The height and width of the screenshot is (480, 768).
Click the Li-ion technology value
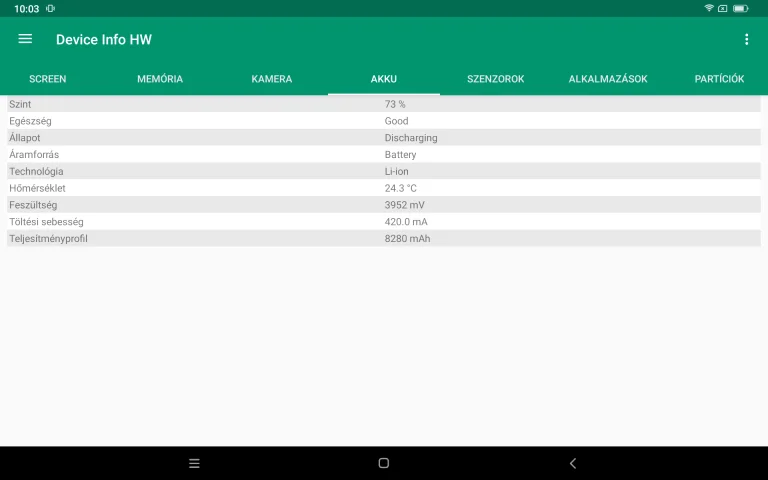click(396, 171)
